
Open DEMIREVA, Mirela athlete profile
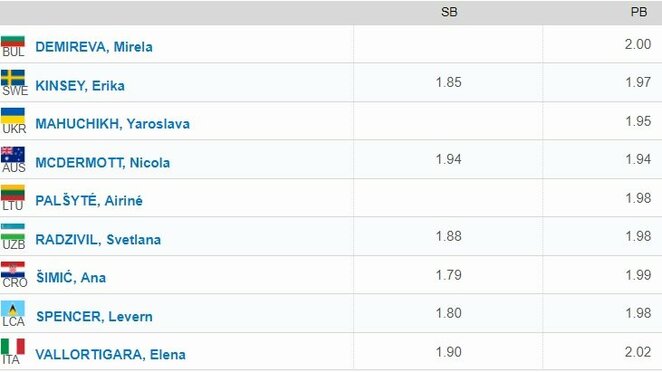94,46
